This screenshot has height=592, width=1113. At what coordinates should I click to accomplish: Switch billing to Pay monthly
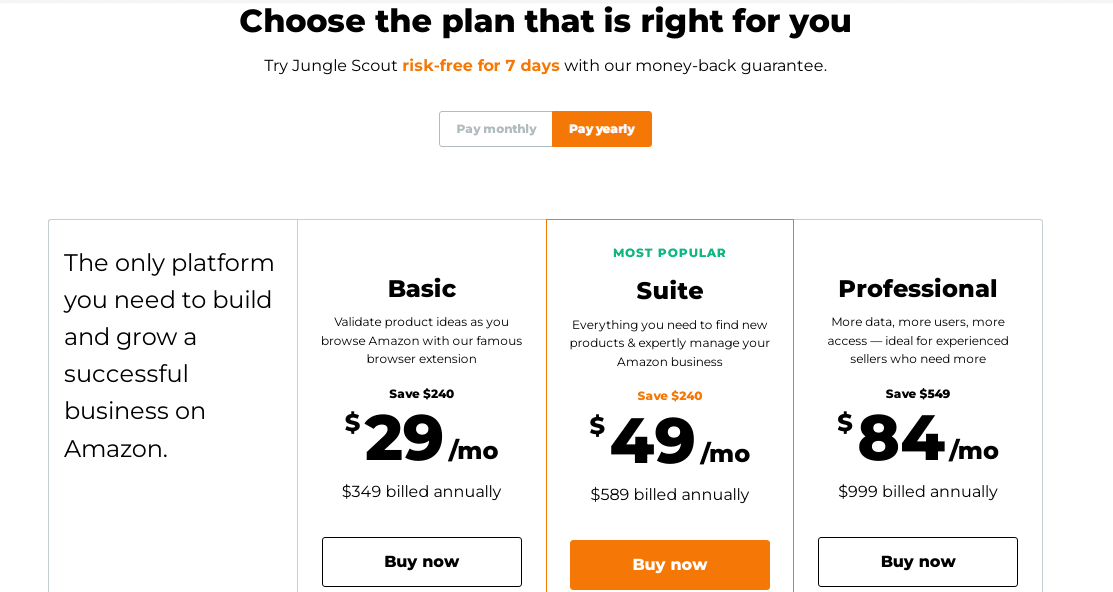[496, 129]
